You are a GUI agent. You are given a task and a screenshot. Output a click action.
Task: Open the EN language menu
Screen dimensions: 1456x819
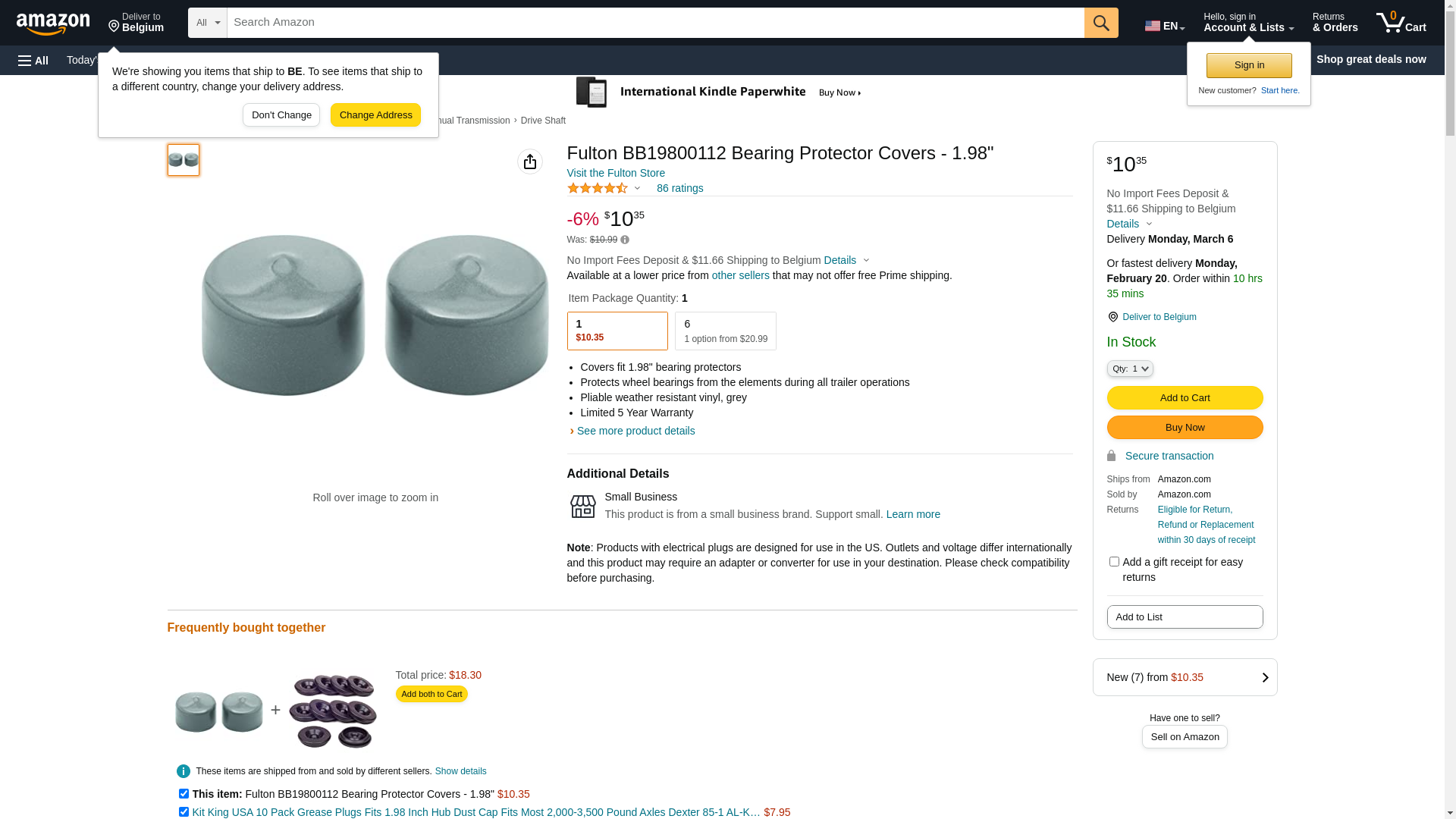(x=1164, y=26)
